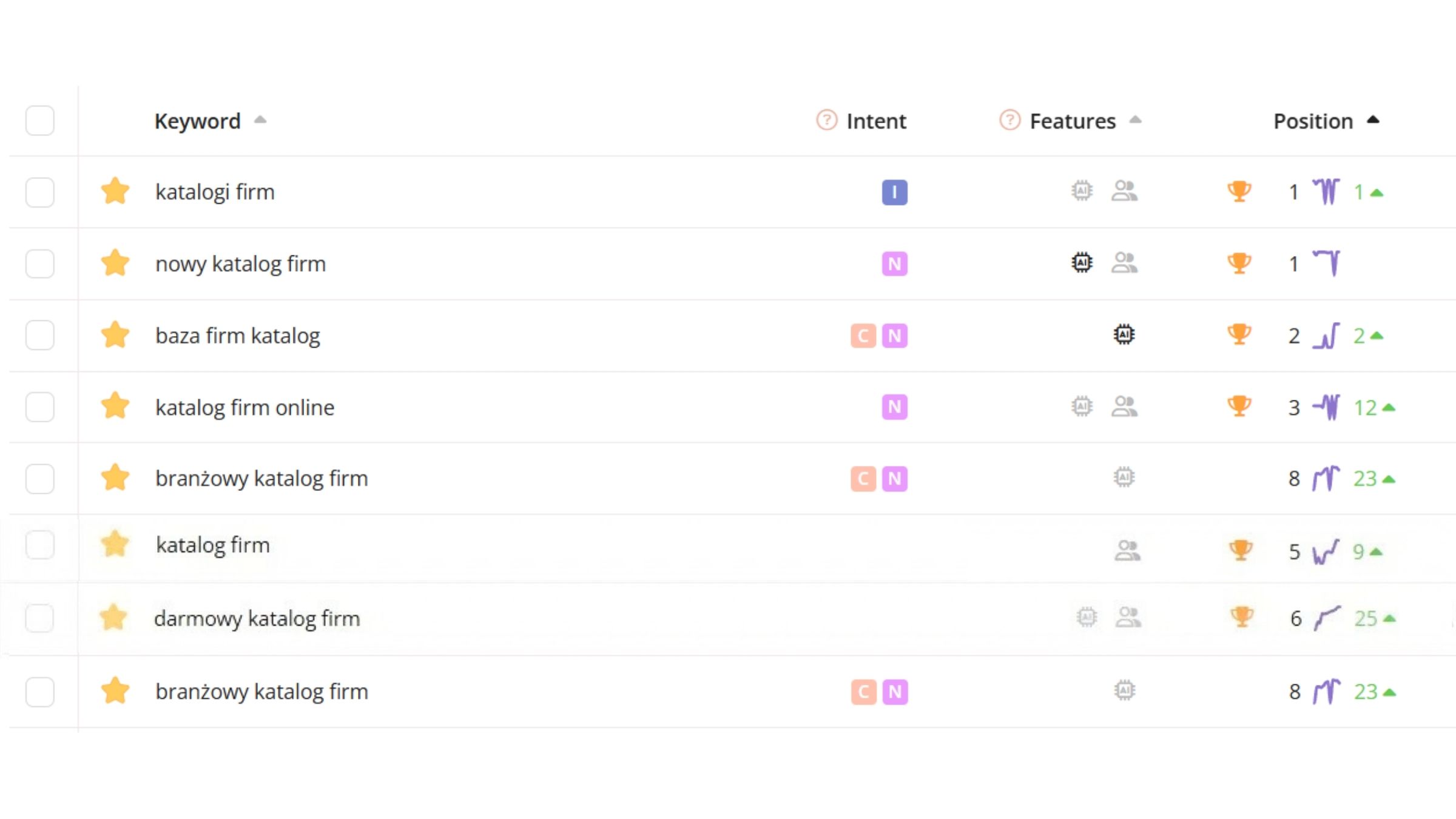Click the trophy icon on baza firm katalog row
The width and height of the screenshot is (1456, 819).
[1239, 334]
